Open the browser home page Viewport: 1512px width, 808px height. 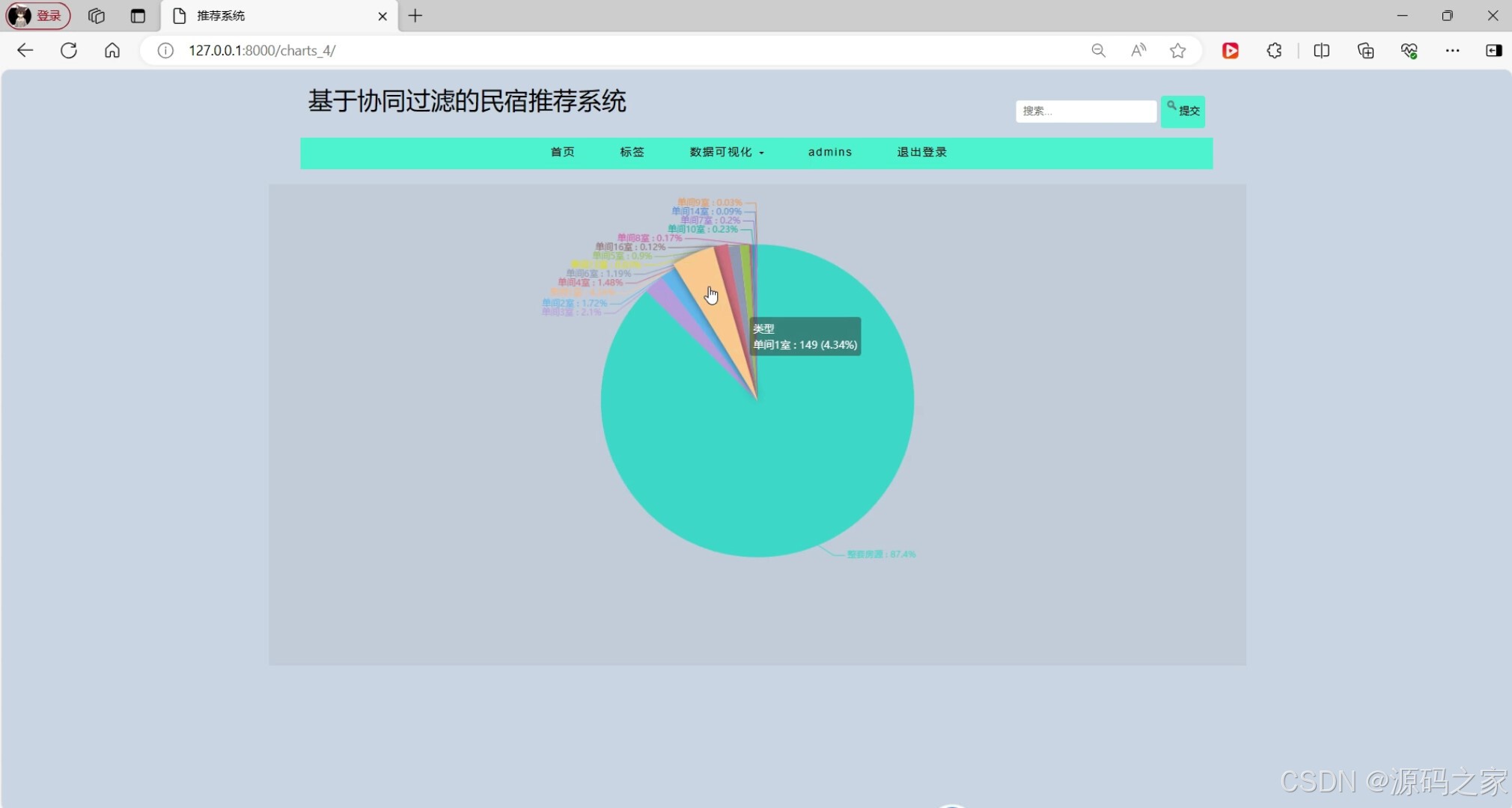pos(111,50)
